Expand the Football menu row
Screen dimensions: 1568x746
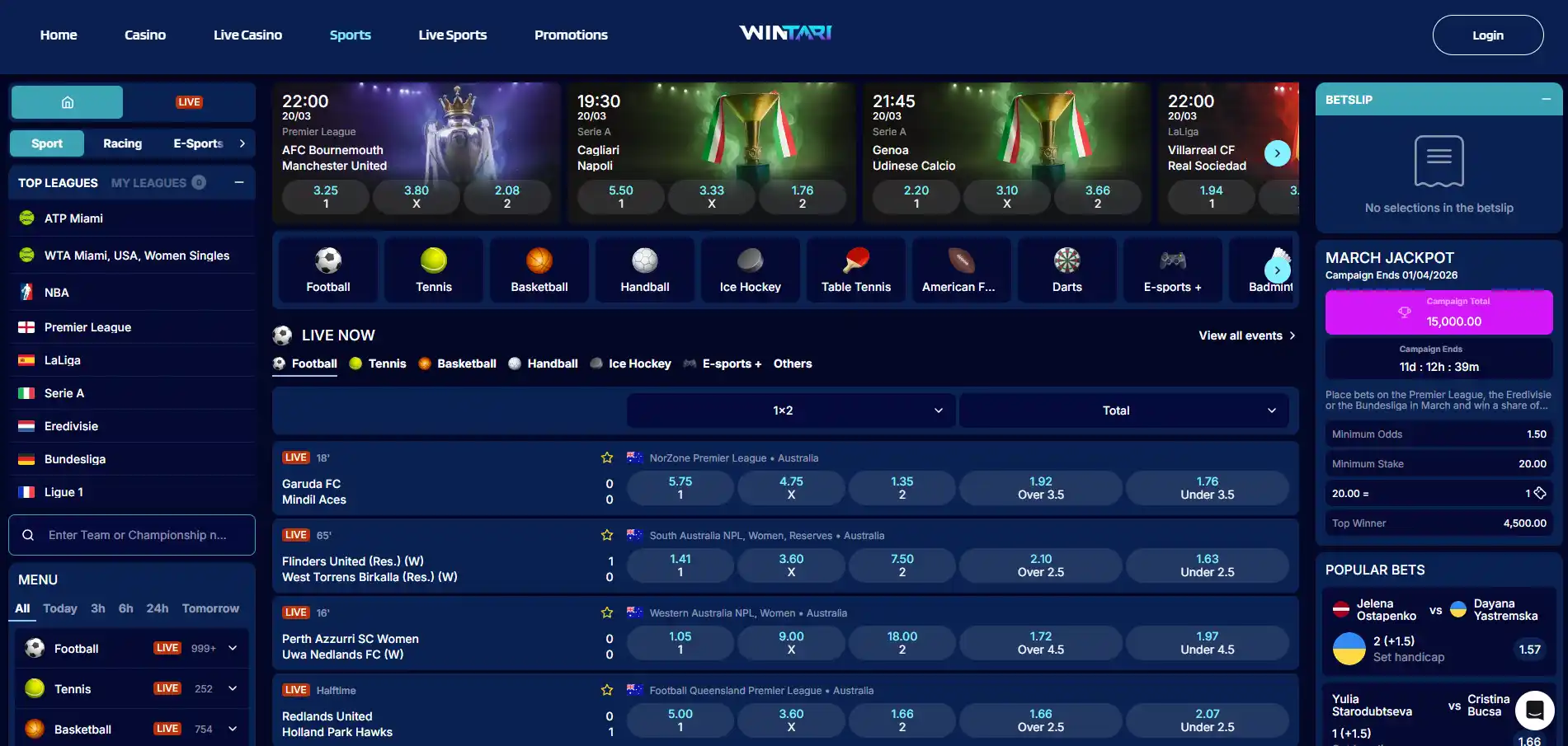pyautogui.click(x=132, y=649)
